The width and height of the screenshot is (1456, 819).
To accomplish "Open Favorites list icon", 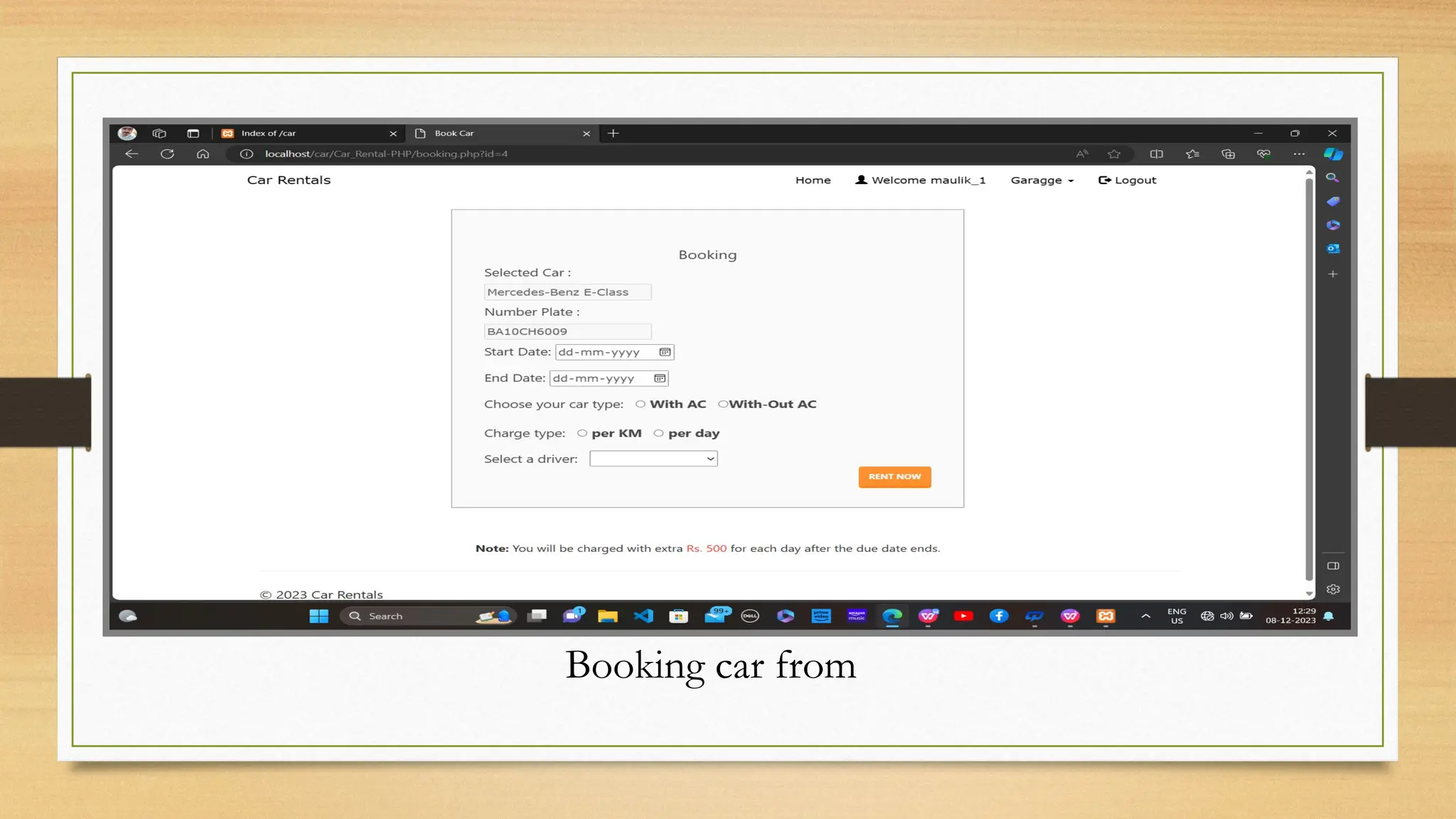I will click(1192, 154).
